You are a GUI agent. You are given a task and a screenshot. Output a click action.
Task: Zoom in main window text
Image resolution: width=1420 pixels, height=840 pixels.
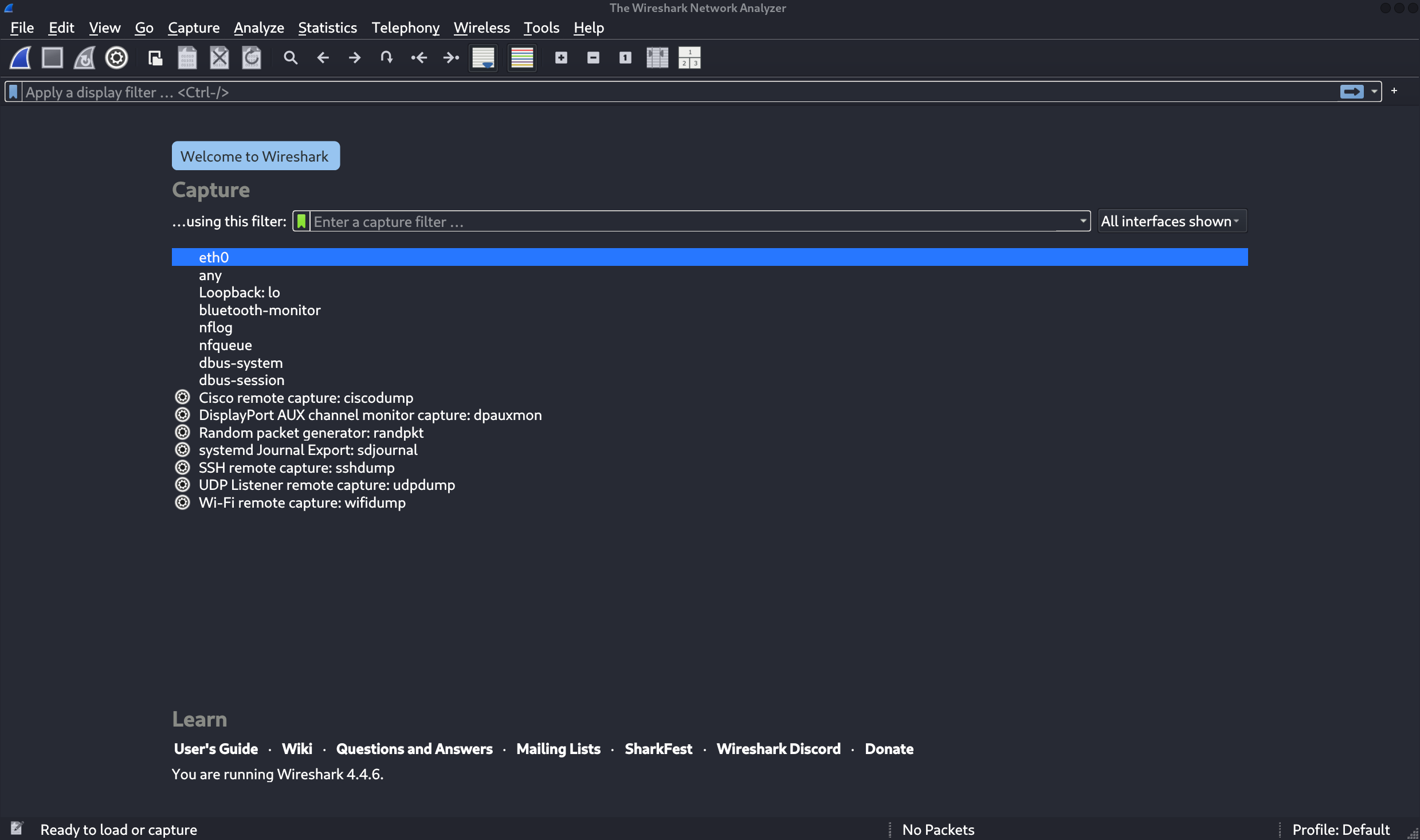(x=561, y=58)
